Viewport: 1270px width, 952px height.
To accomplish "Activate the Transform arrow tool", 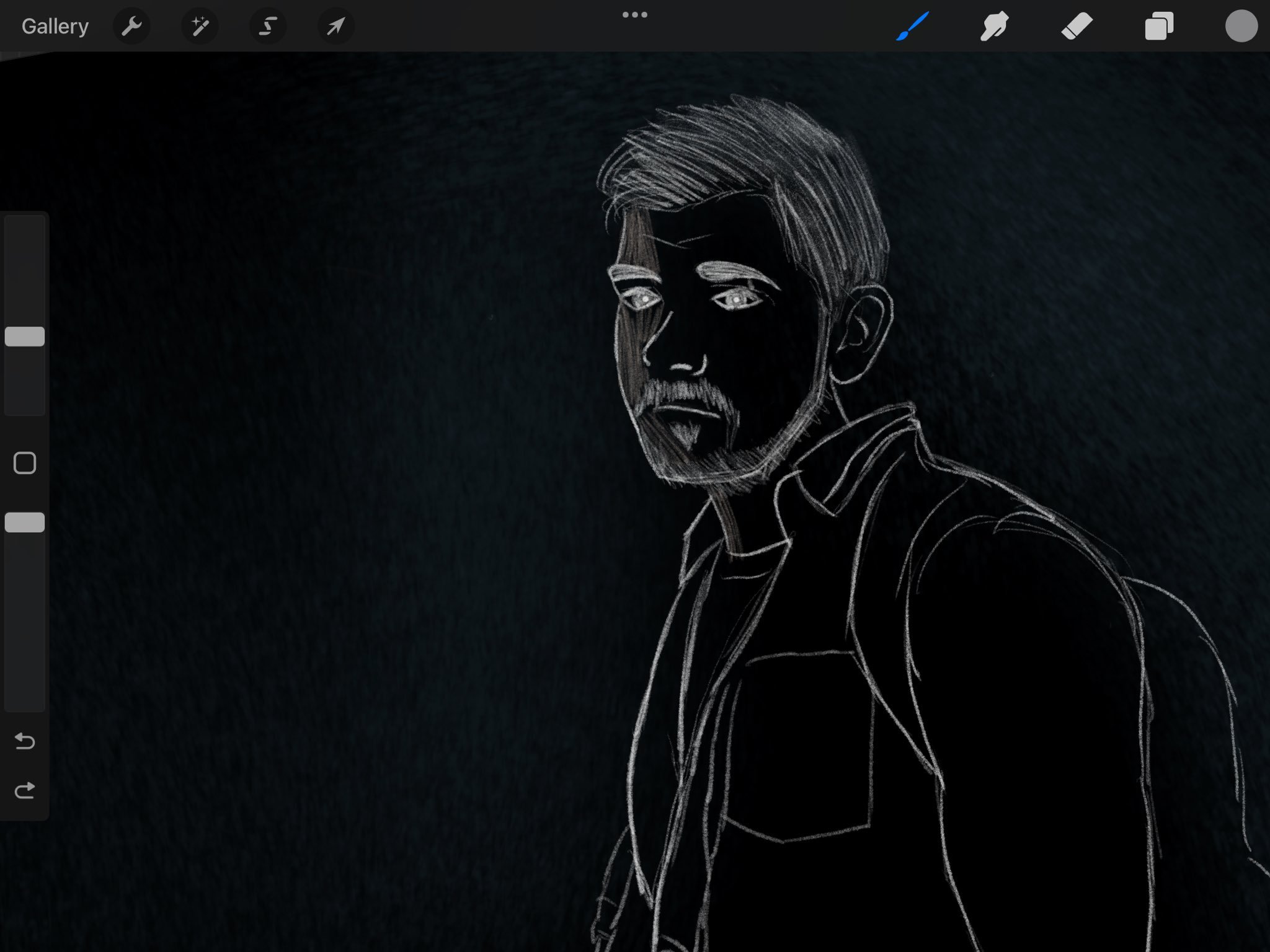I will (335, 27).
